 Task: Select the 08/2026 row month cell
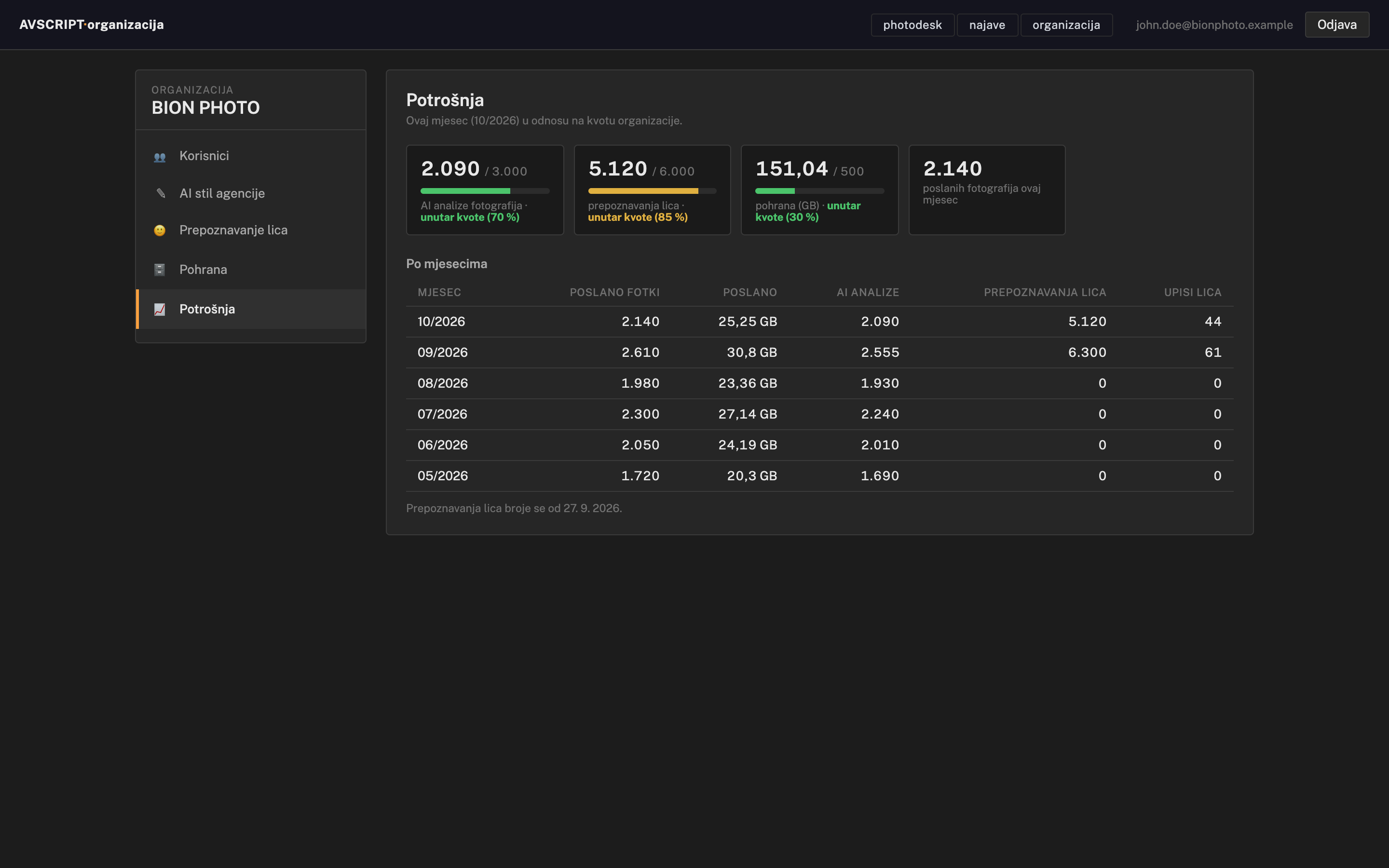point(442,383)
